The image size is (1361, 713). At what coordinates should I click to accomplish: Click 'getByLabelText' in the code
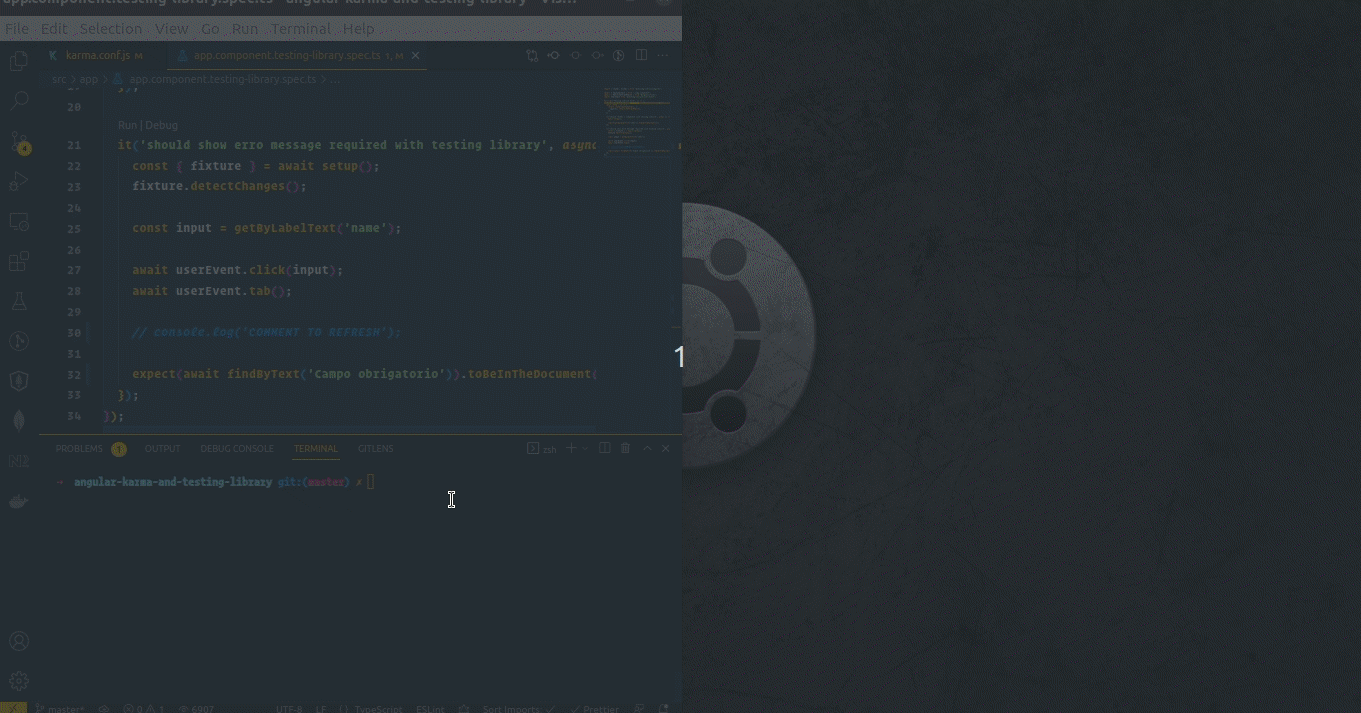(x=285, y=228)
